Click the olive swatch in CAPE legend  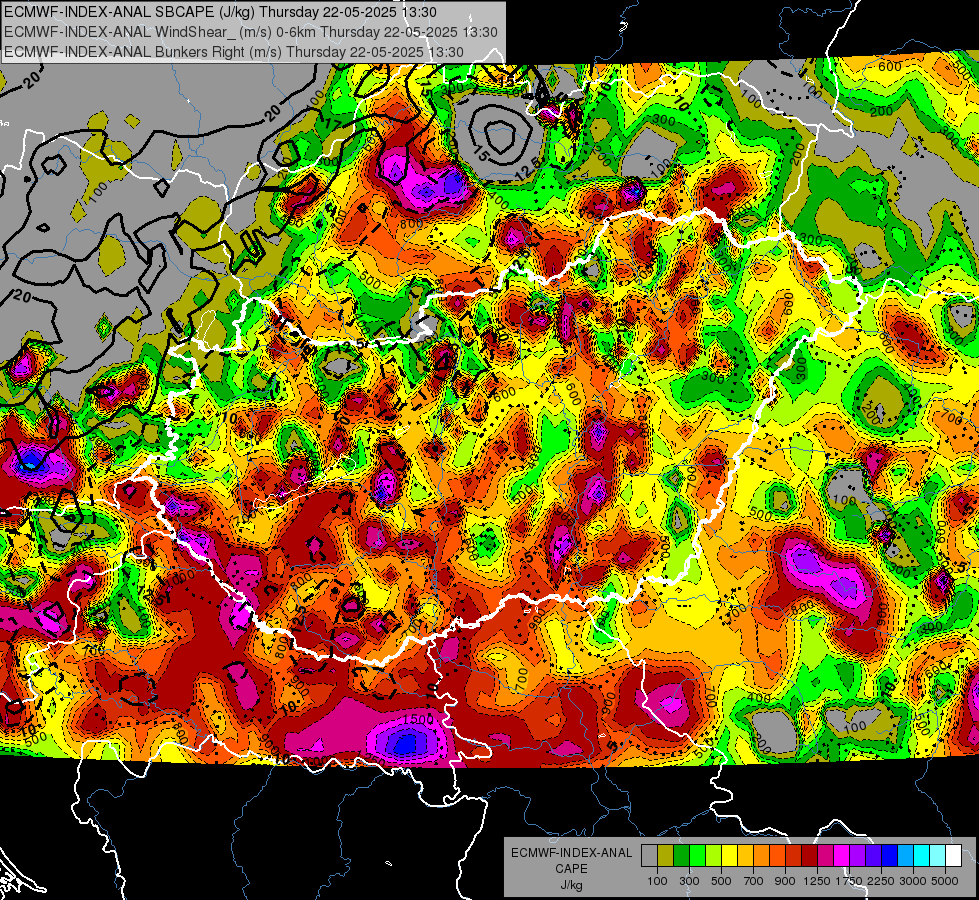[x=665, y=856]
